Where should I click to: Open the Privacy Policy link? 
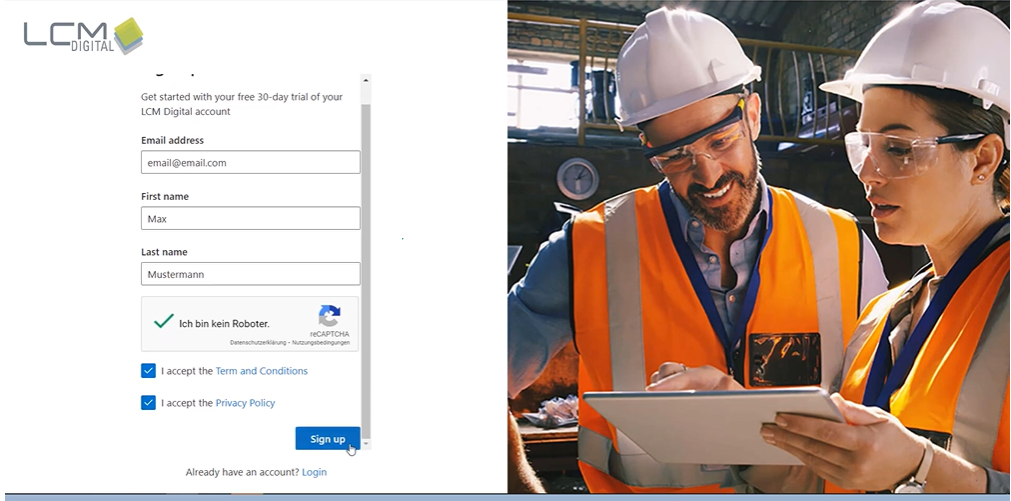245,403
